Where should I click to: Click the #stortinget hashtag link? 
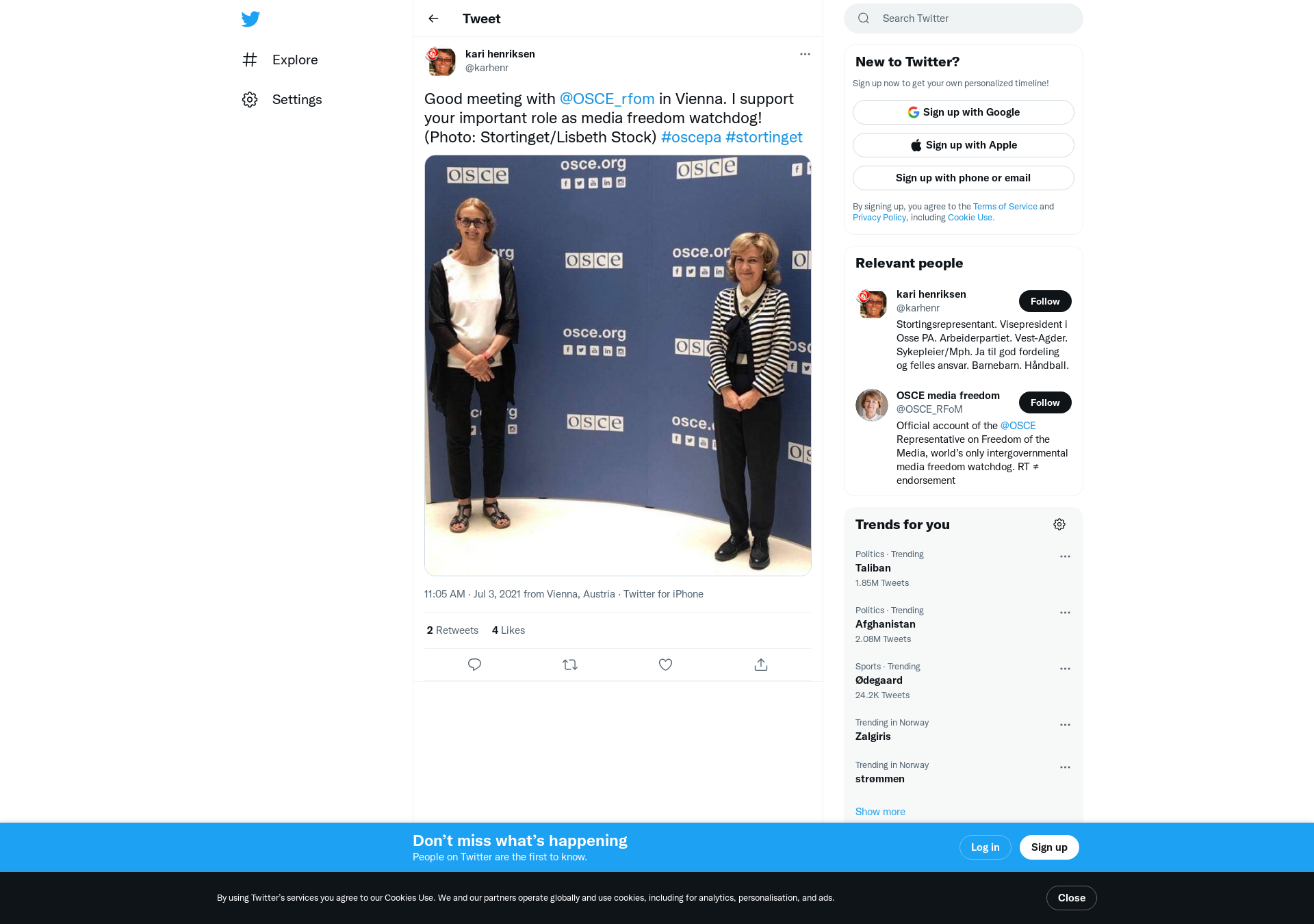click(764, 137)
